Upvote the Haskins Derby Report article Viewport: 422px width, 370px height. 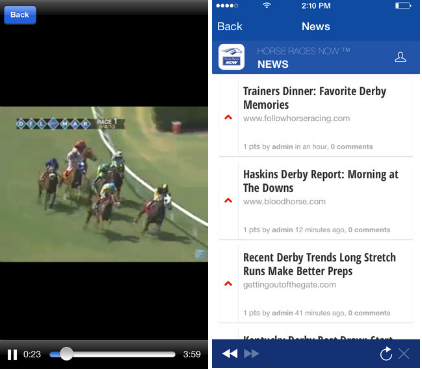[x=228, y=200]
